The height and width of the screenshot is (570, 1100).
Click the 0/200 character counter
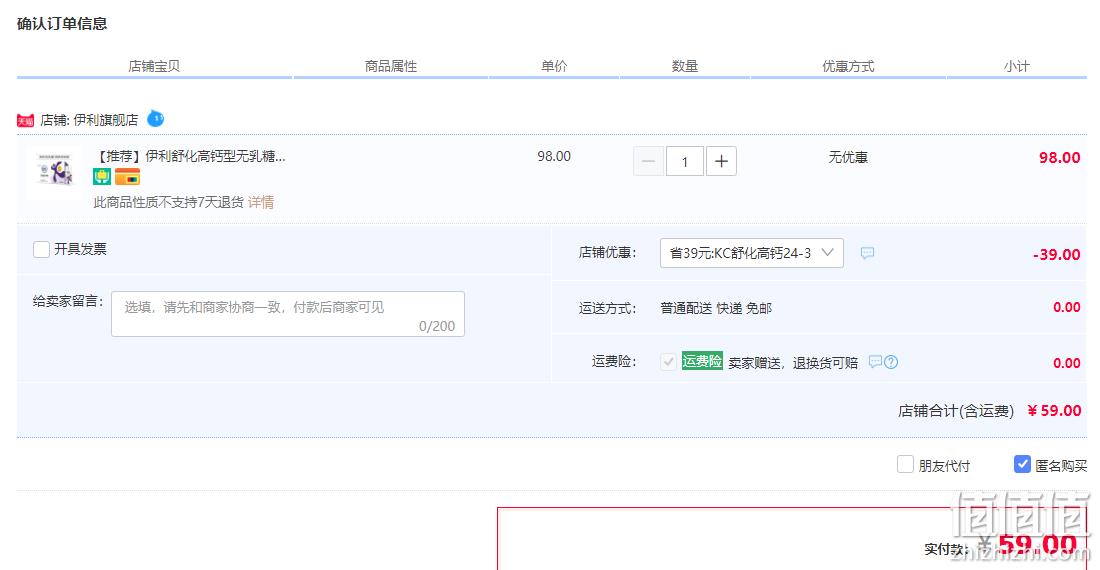pos(437,326)
